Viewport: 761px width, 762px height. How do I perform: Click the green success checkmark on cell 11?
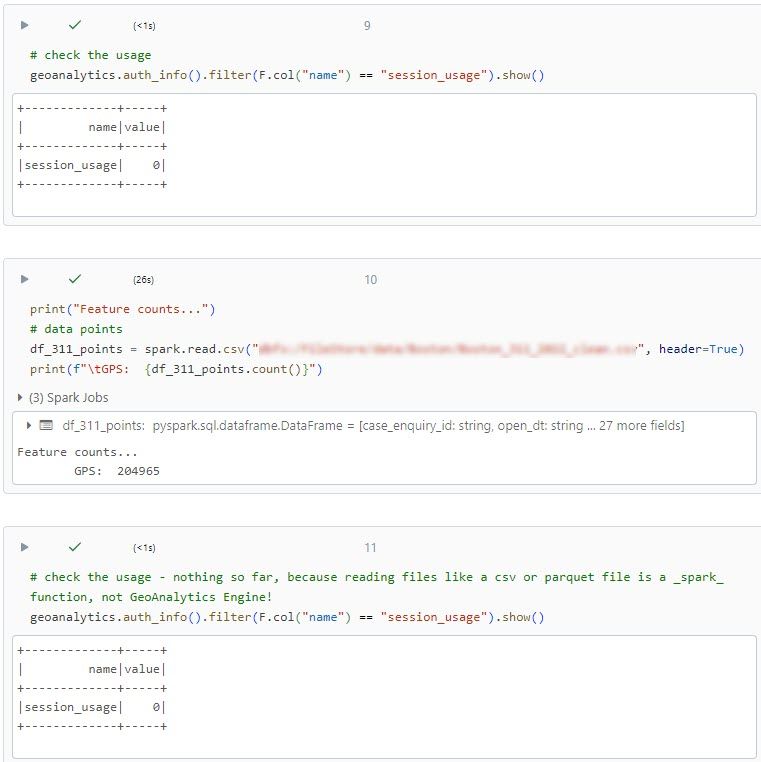(x=75, y=547)
